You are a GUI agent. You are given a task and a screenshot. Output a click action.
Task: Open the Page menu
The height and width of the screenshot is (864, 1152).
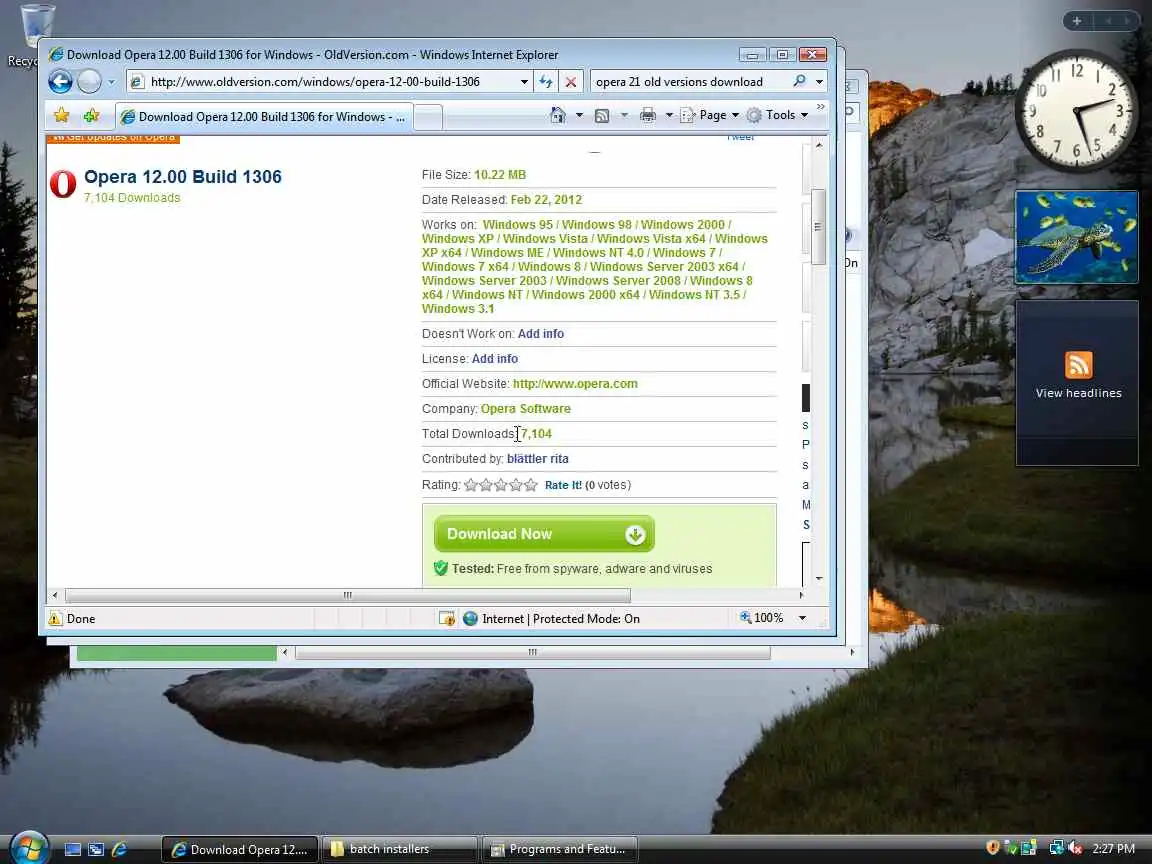click(x=710, y=115)
